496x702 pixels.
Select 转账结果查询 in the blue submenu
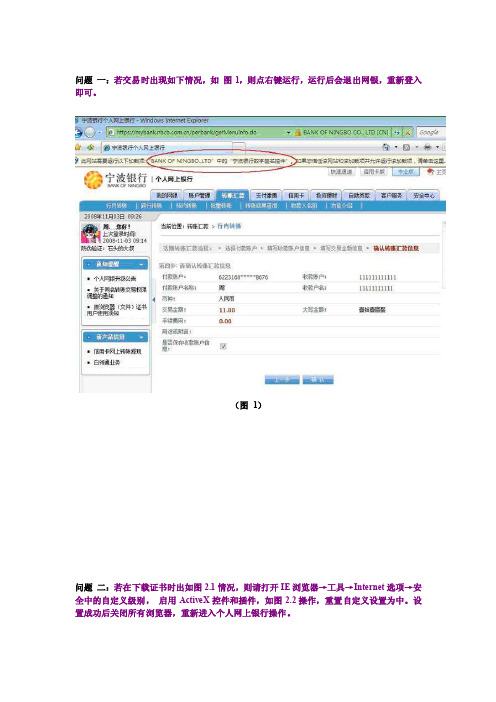(x=261, y=206)
